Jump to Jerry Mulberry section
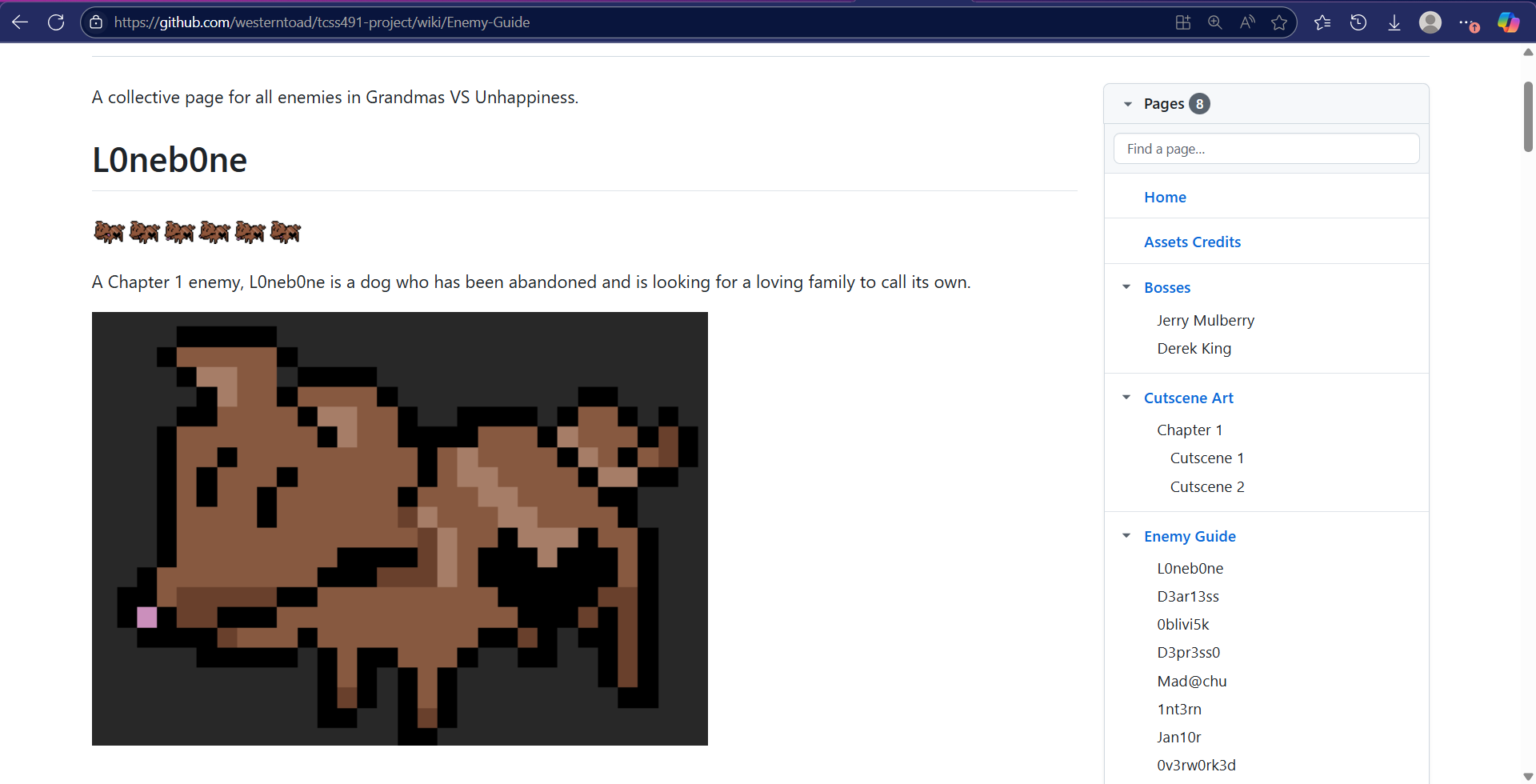Screen dimensions: 1536x784 click(x=1206, y=320)
